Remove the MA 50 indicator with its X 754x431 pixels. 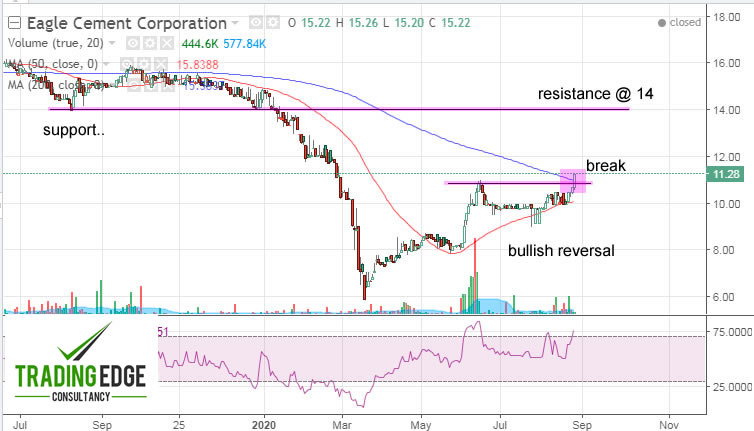[161, 64]
